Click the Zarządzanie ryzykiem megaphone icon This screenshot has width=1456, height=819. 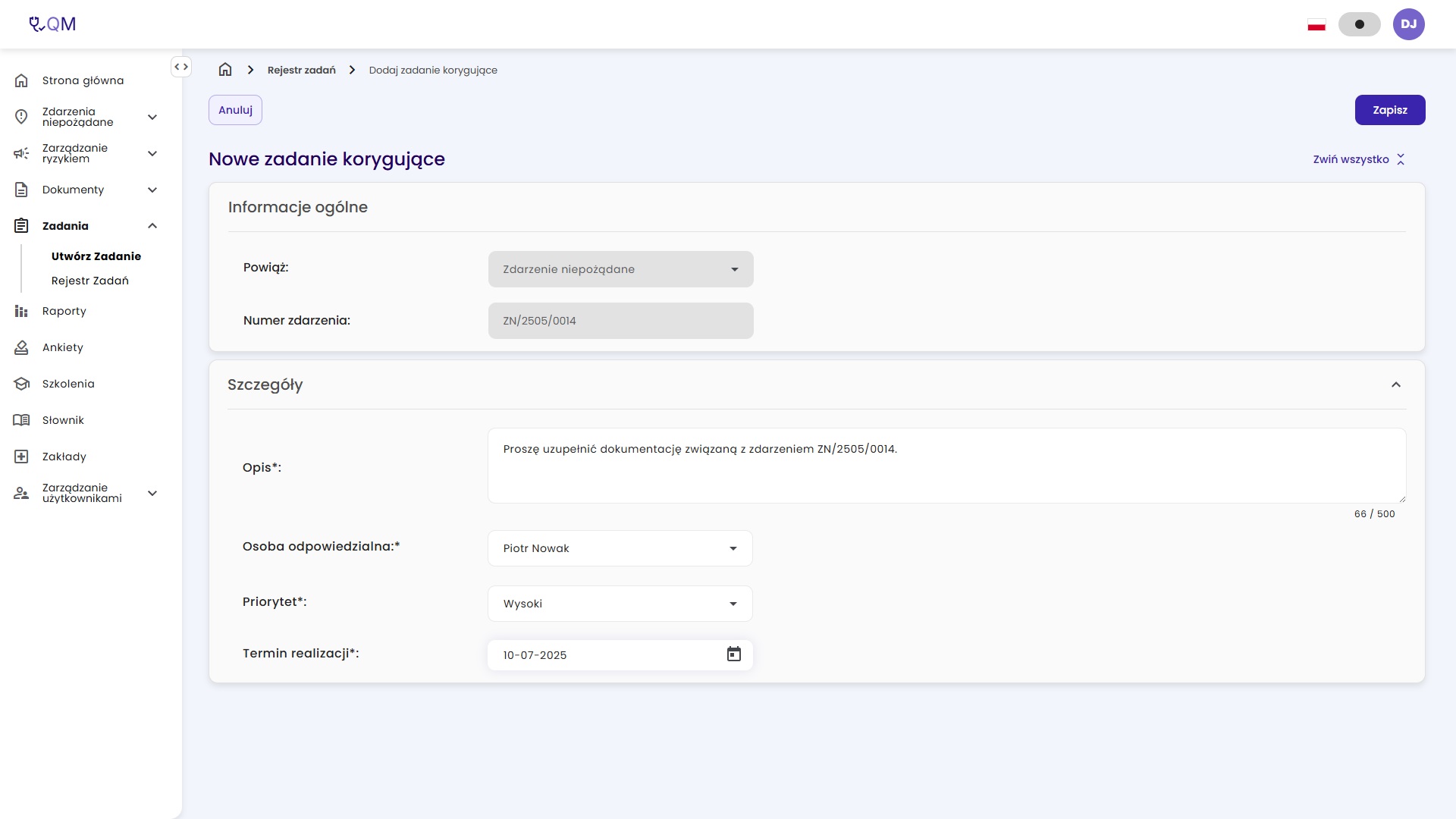coord(21,153)
